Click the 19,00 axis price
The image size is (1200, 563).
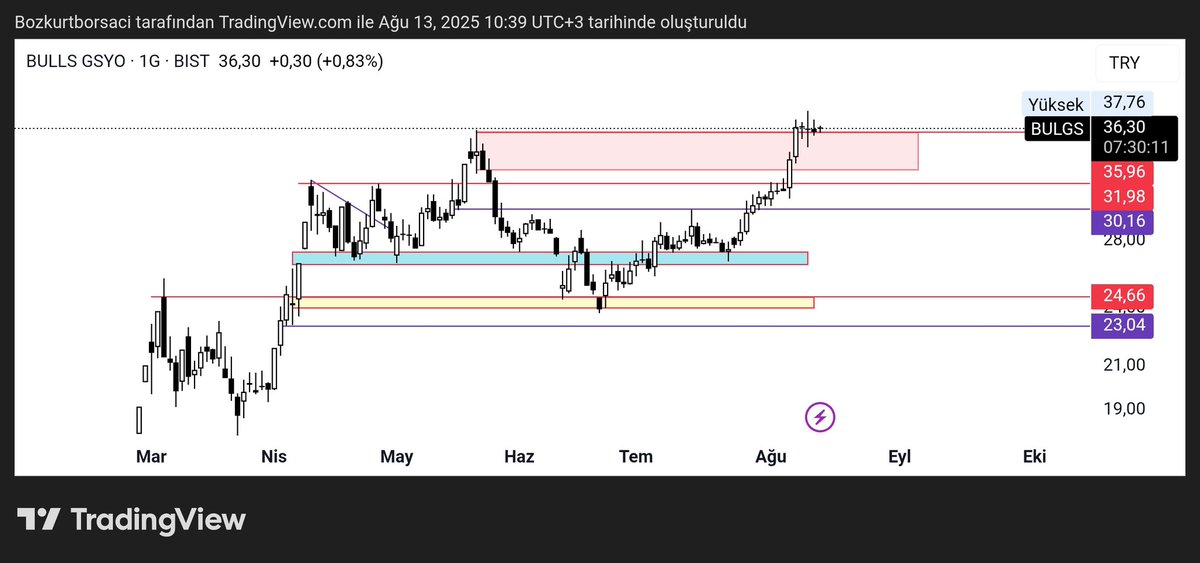point(1124,408)
